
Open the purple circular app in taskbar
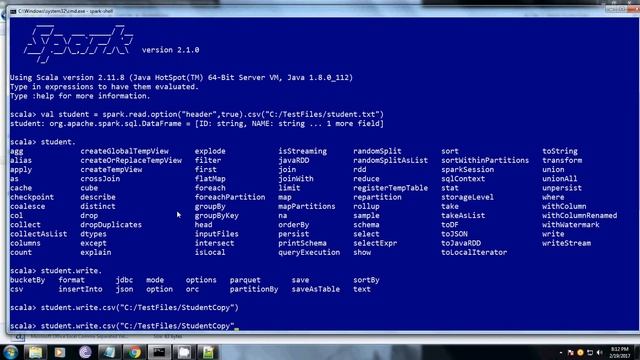pyautogui.click(x=85, y=352)
